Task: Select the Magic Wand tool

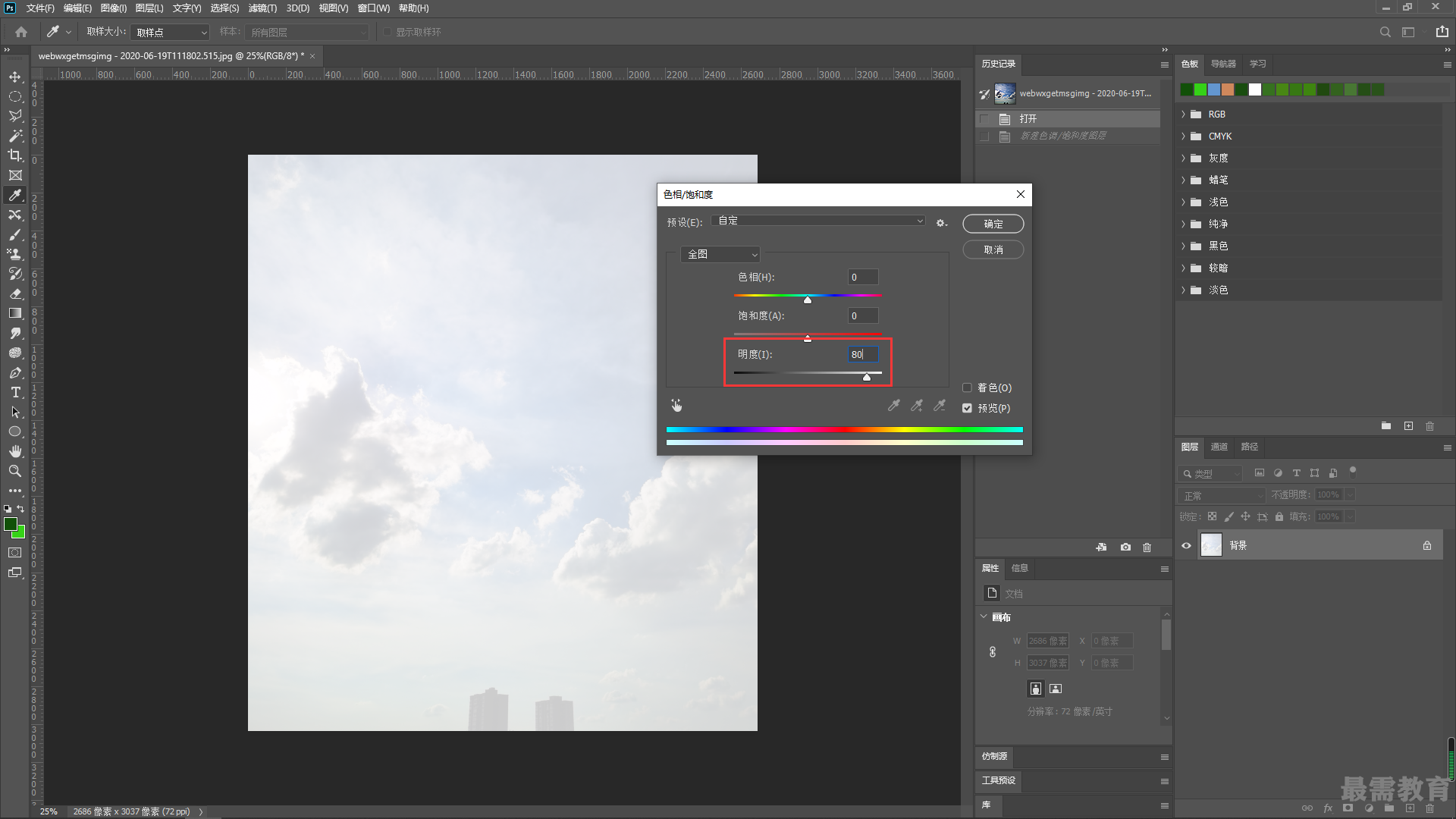Action: [x=15, y=136]
